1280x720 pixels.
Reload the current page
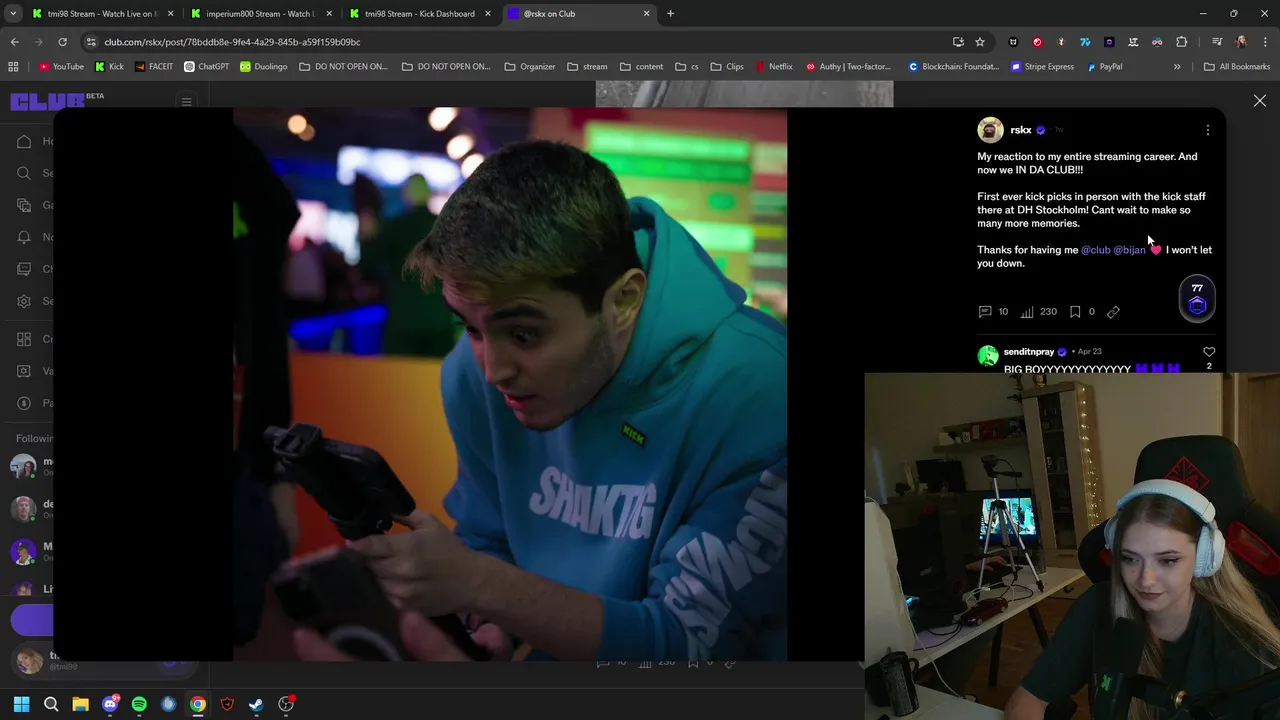[62, 42]
